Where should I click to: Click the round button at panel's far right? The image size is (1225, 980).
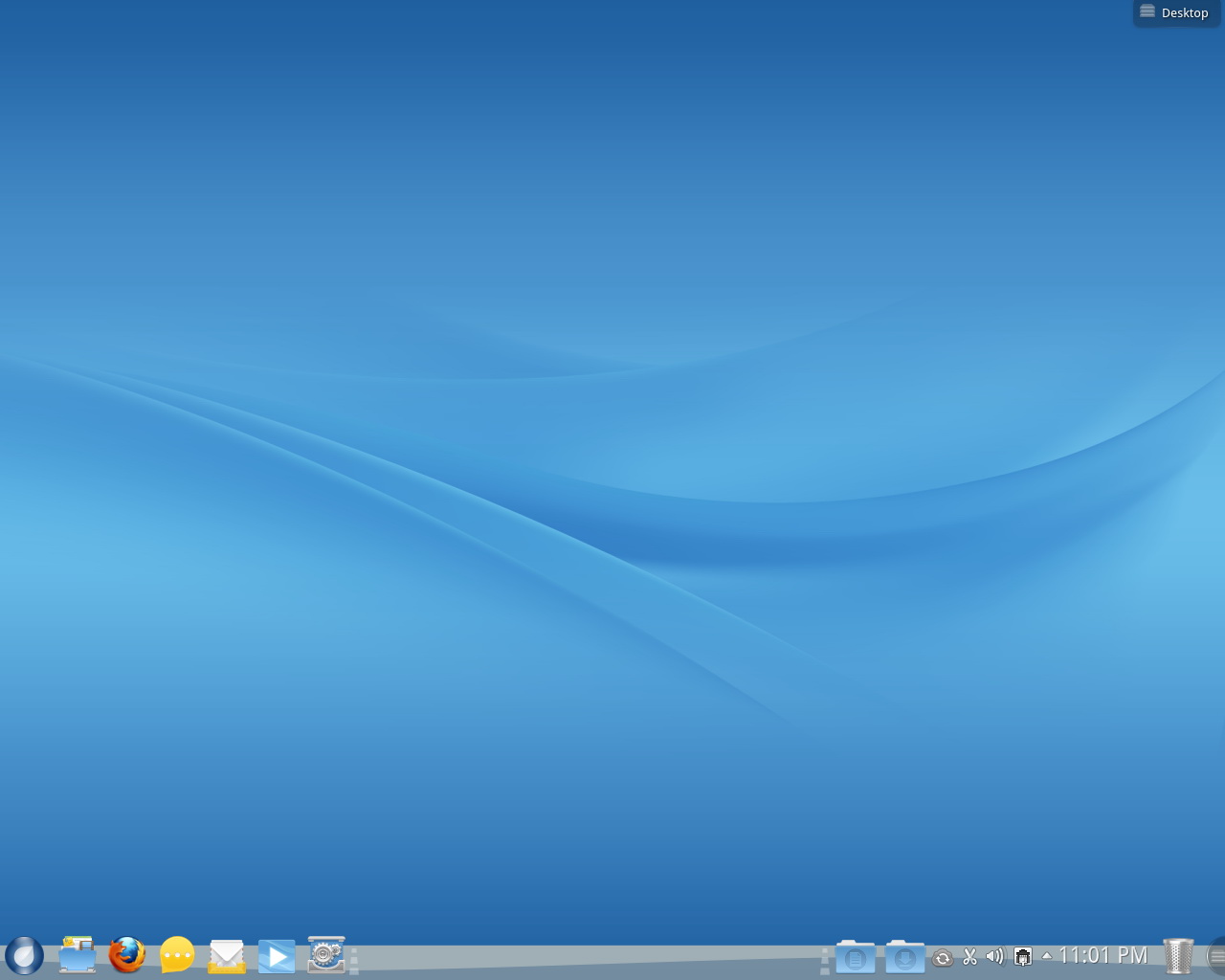1217,956
